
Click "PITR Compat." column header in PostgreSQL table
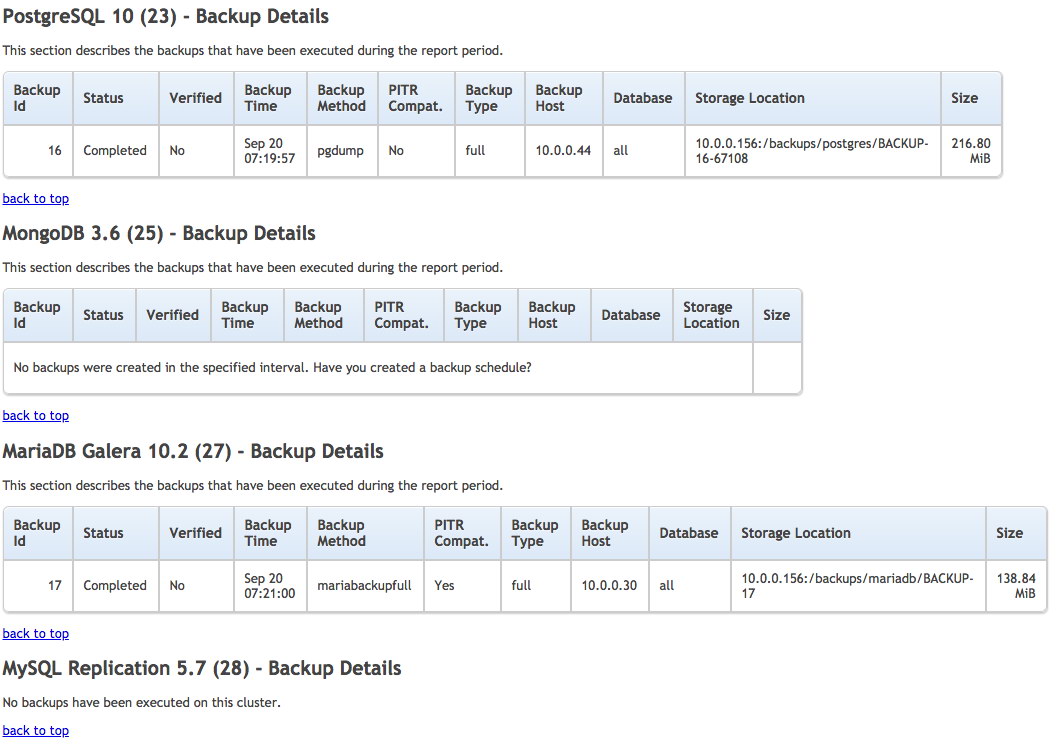click(416, 98)
